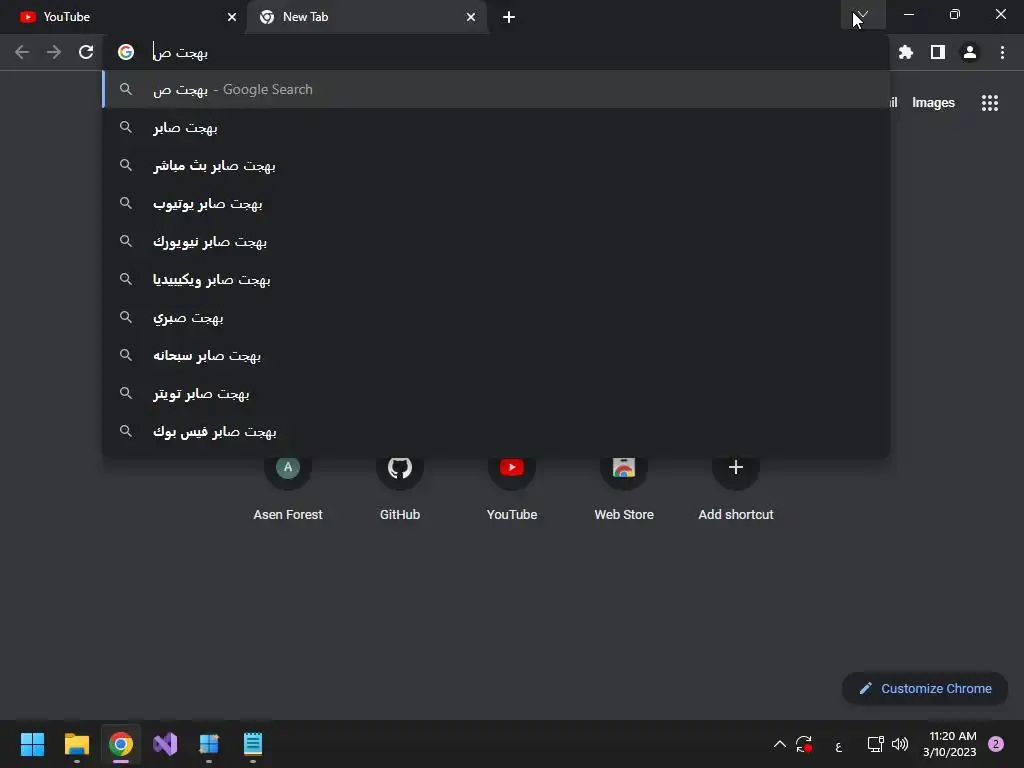Open the volume control tray icon
This screenshot has height=768, width=1024.
tap(900, 744)
